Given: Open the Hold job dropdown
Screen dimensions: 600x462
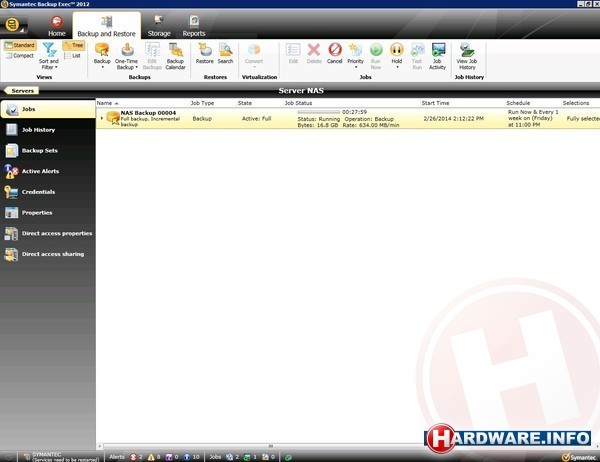Looking at the screenshot, I should pos(397,56).
